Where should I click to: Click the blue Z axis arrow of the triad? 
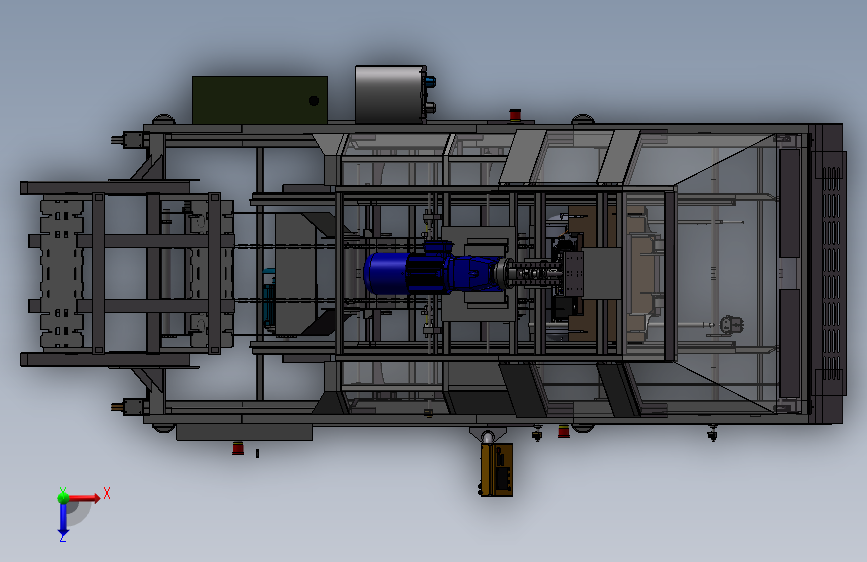[63, 520]
